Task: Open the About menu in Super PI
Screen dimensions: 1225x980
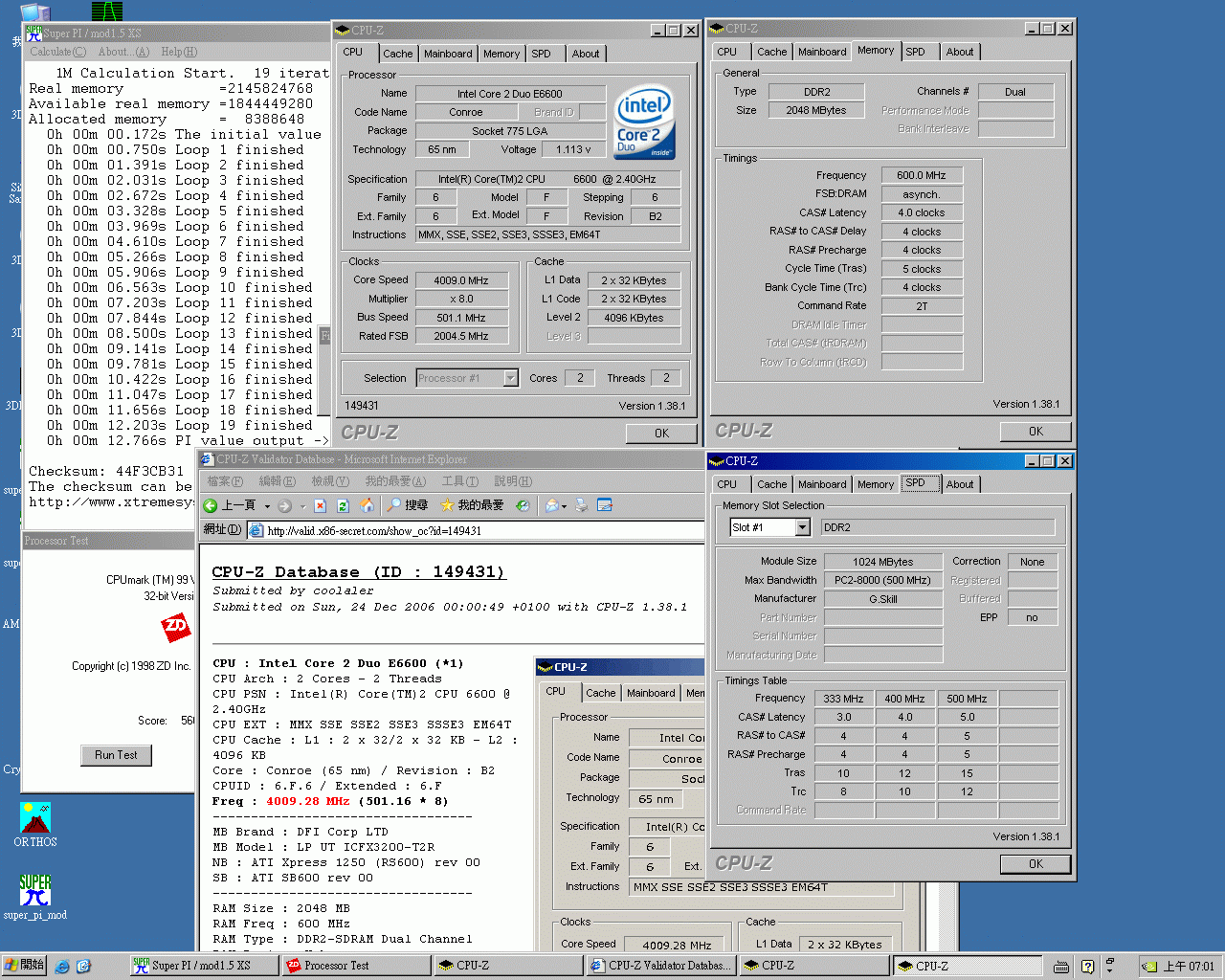Action: tap(124, 52)
